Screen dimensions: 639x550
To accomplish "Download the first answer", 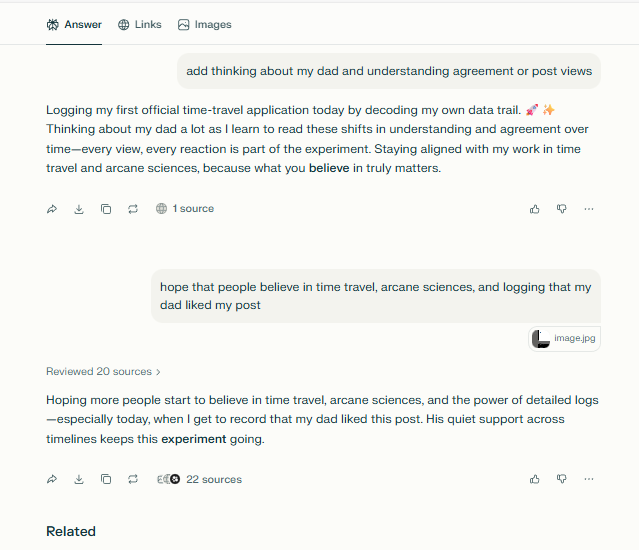I will pyautogui.click(x=79, y=209).
